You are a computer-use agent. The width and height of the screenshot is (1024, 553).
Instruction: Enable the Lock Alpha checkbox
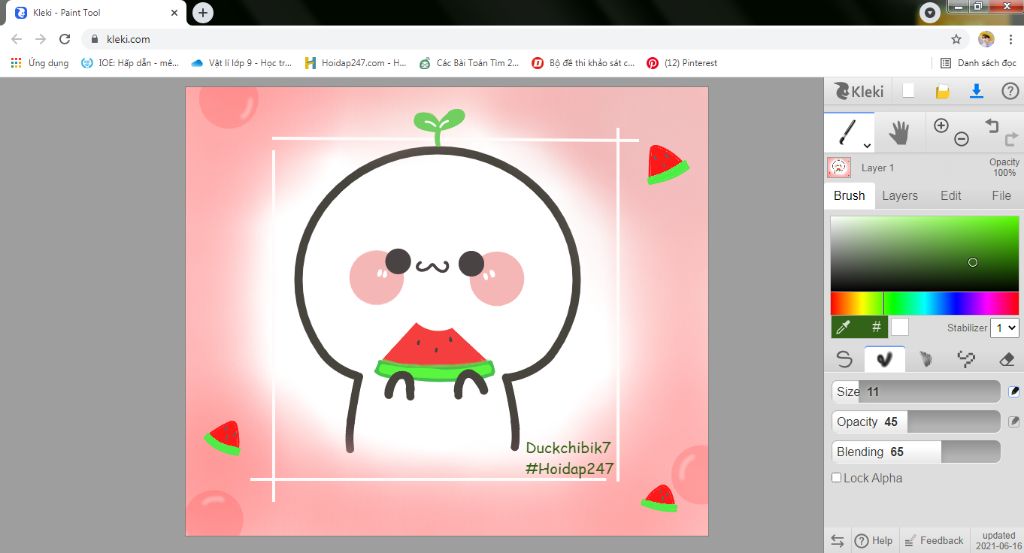point(836,478)
